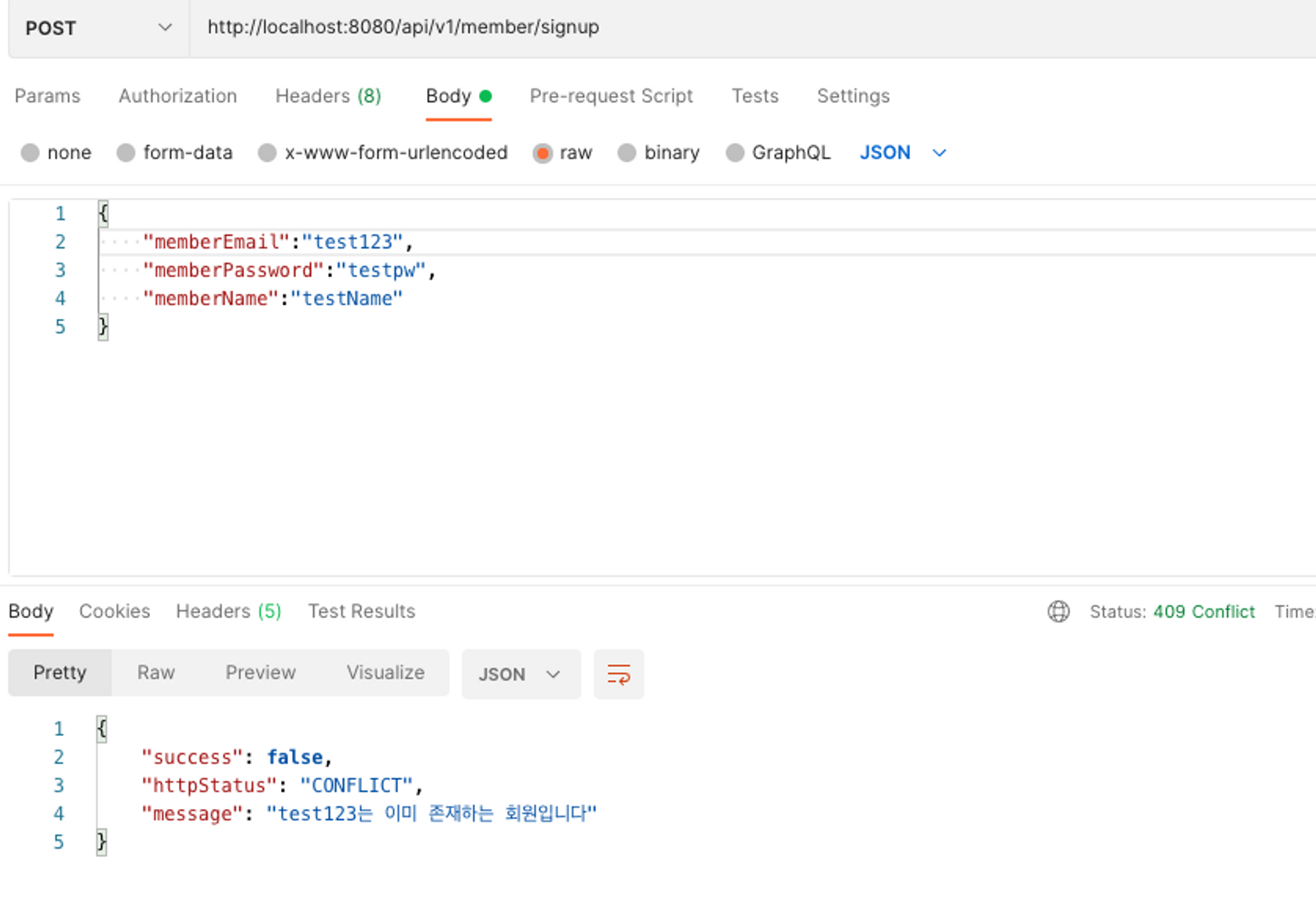
Task: Select the raw body radio option
Action: 543,153
